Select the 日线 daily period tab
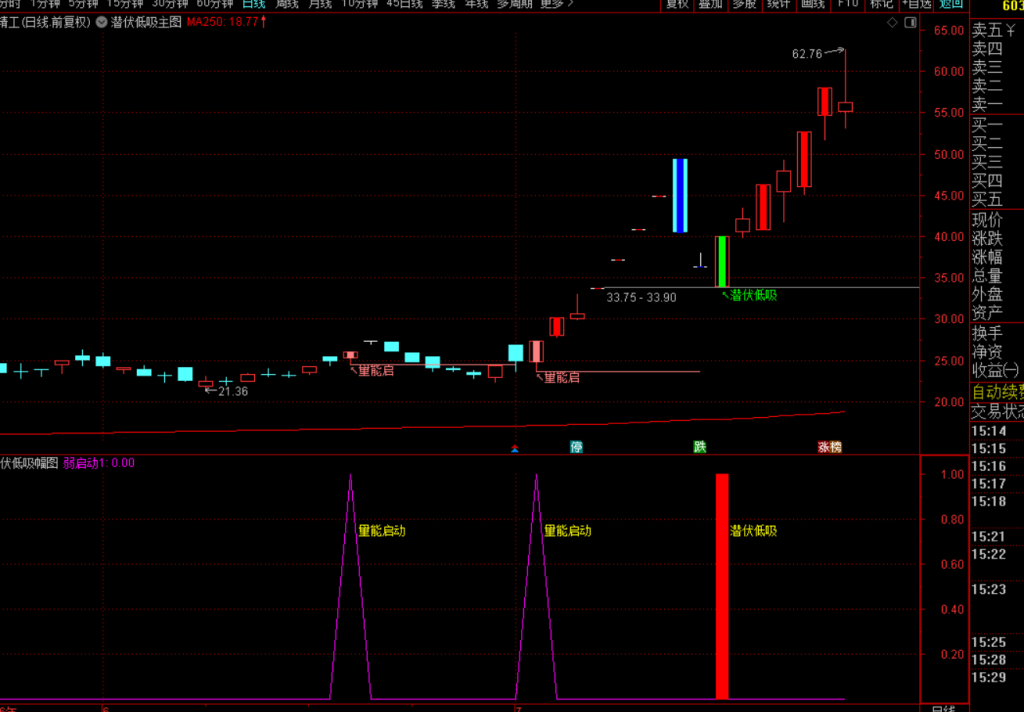 click(x=253, y=4)
